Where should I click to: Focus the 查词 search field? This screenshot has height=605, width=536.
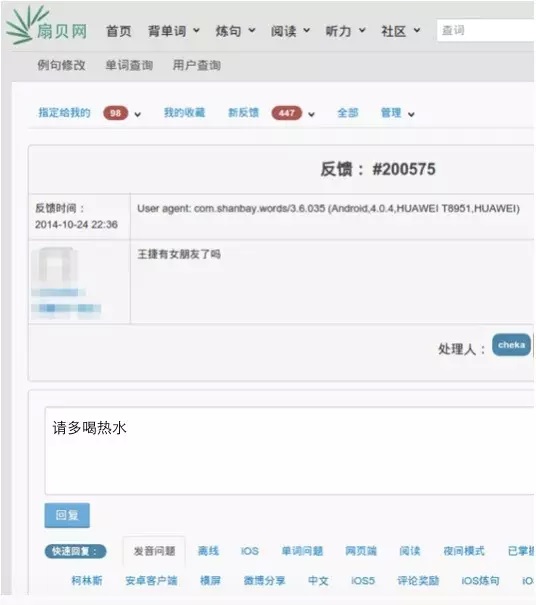486,30
